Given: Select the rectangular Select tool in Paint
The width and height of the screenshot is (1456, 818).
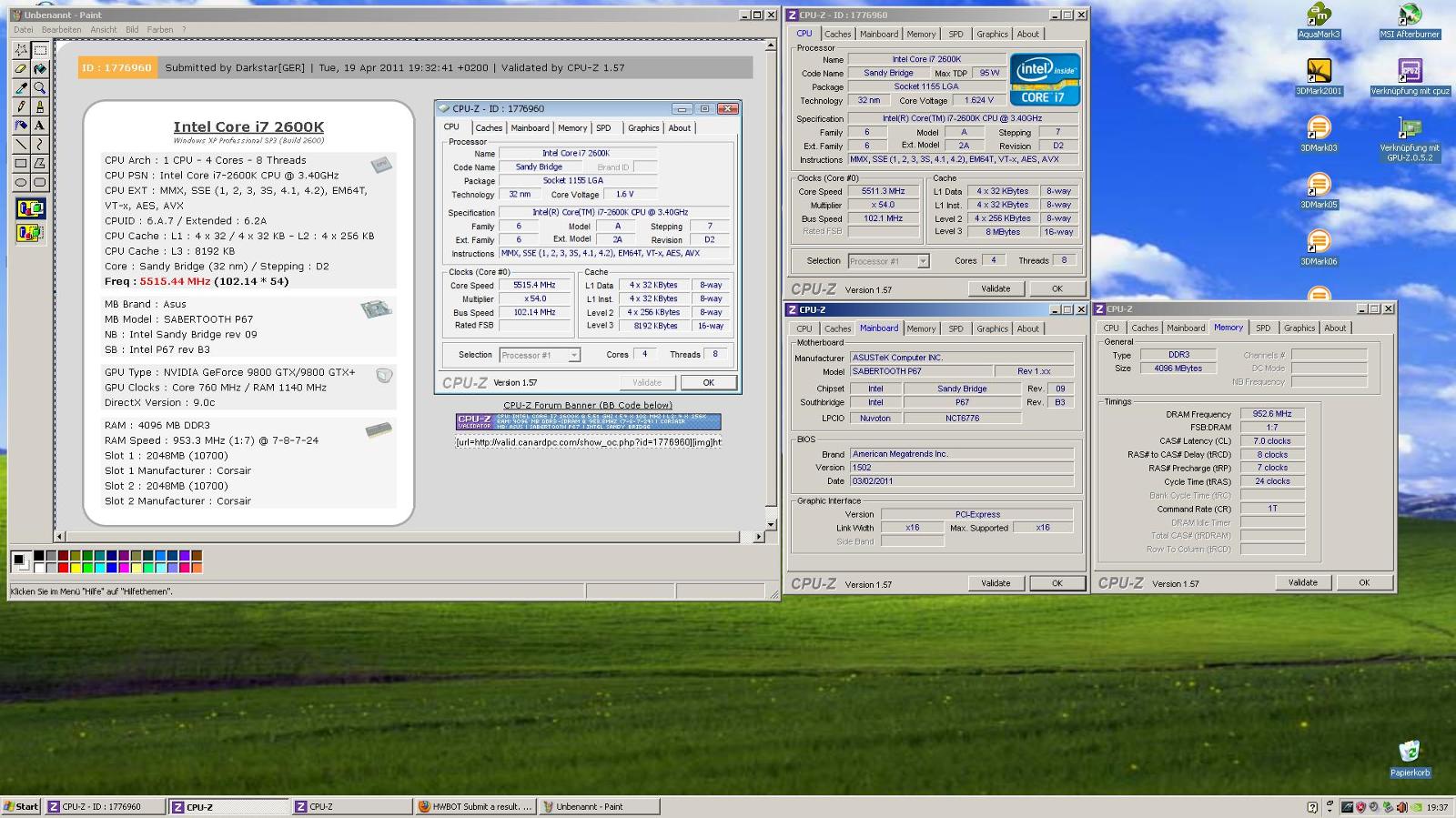Looking at the screenshot, I should coord(40,50).
